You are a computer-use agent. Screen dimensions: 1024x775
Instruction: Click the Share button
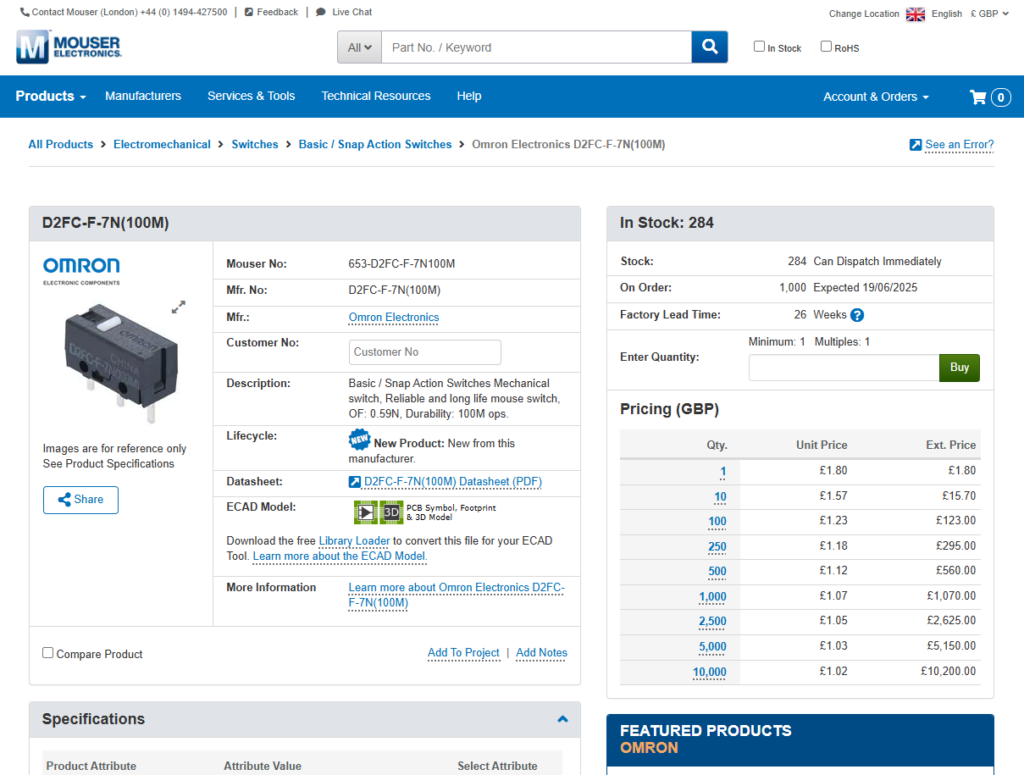[80, 500]
